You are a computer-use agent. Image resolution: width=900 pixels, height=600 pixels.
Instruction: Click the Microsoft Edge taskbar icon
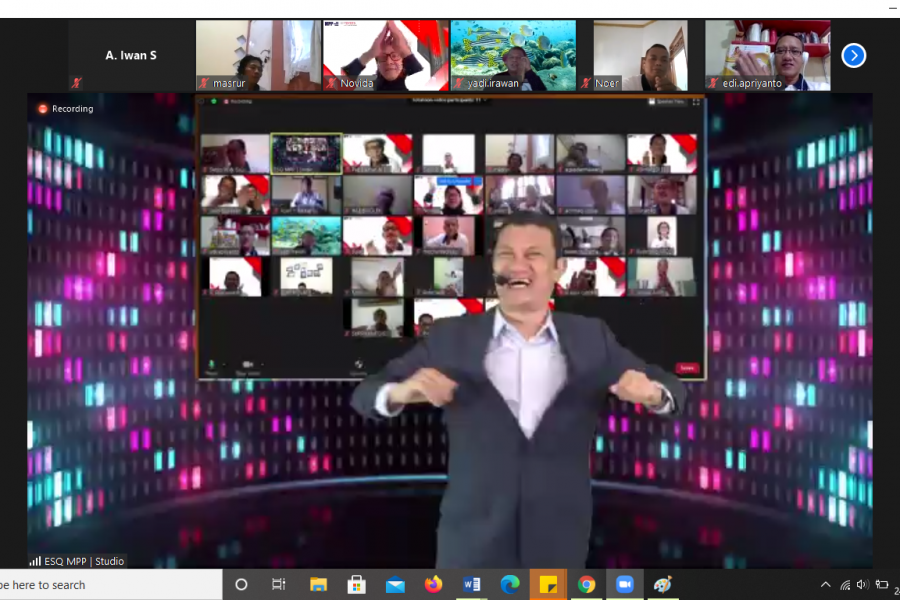[x=510, y=585]
